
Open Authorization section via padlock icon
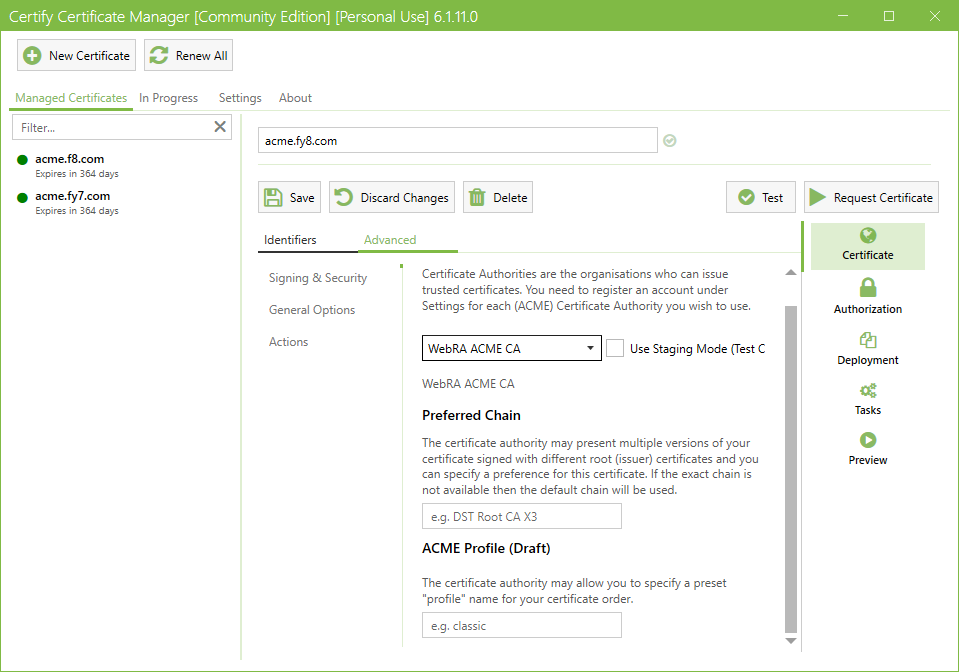tap(868, 287)
